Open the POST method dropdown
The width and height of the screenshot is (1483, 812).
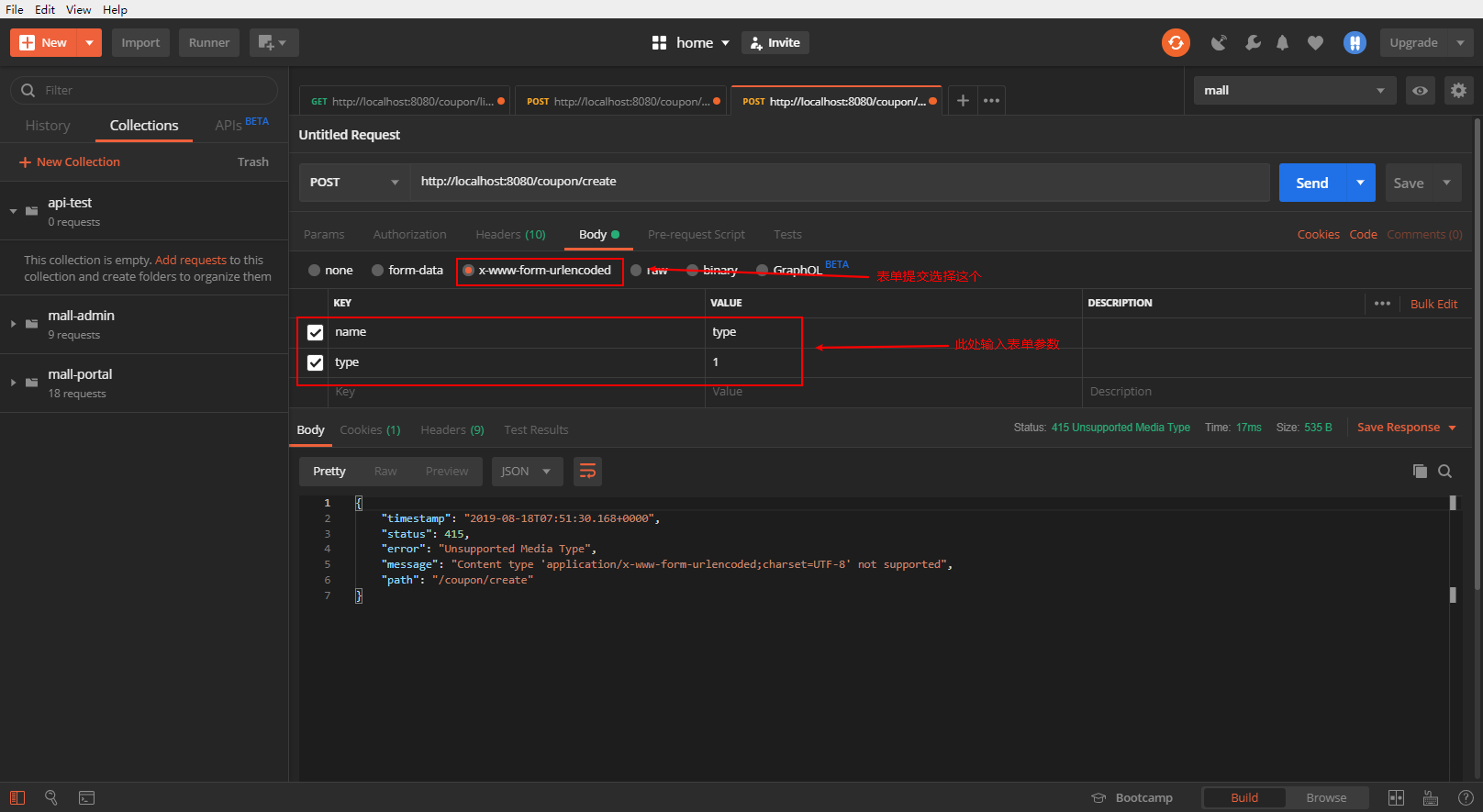(354, 183)
